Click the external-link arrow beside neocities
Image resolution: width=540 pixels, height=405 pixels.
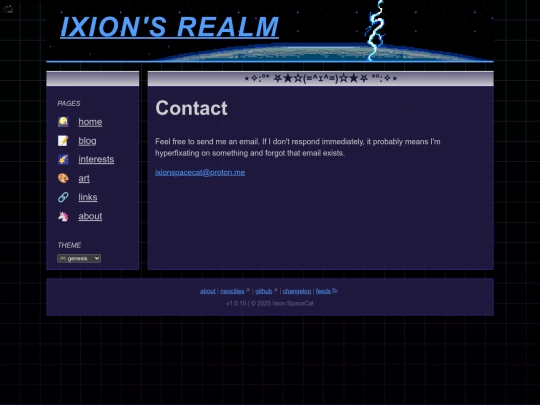click(248, 290)
